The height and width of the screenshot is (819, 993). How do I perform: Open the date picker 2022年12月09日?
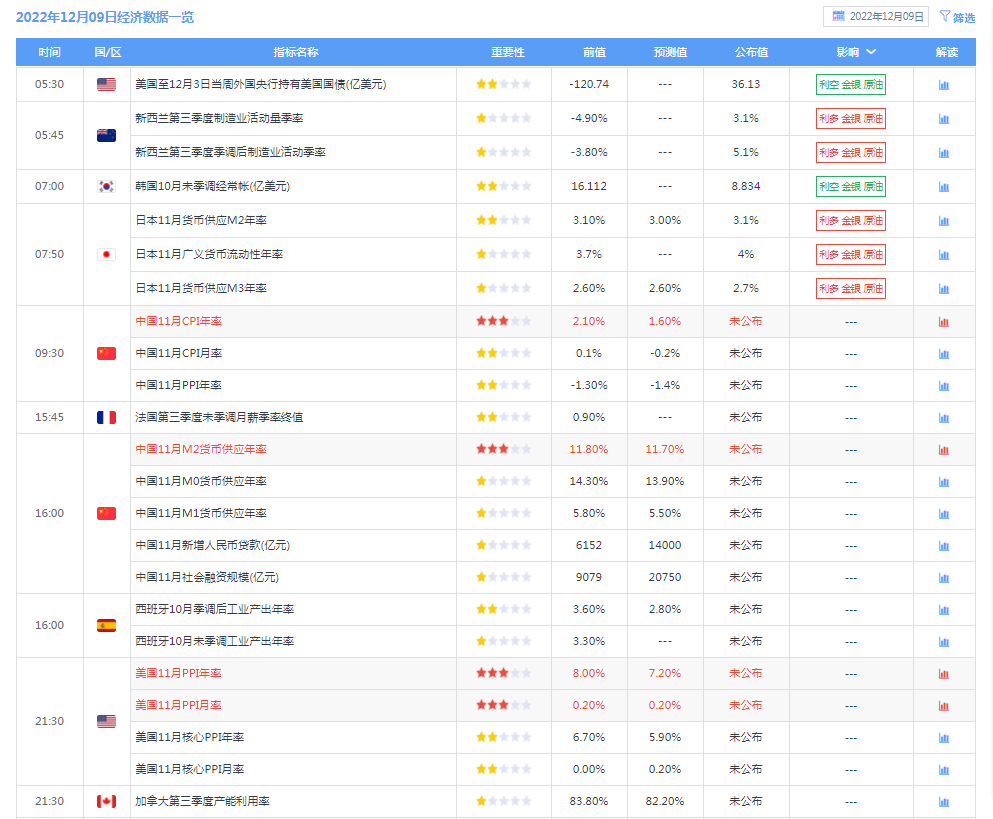876,16
